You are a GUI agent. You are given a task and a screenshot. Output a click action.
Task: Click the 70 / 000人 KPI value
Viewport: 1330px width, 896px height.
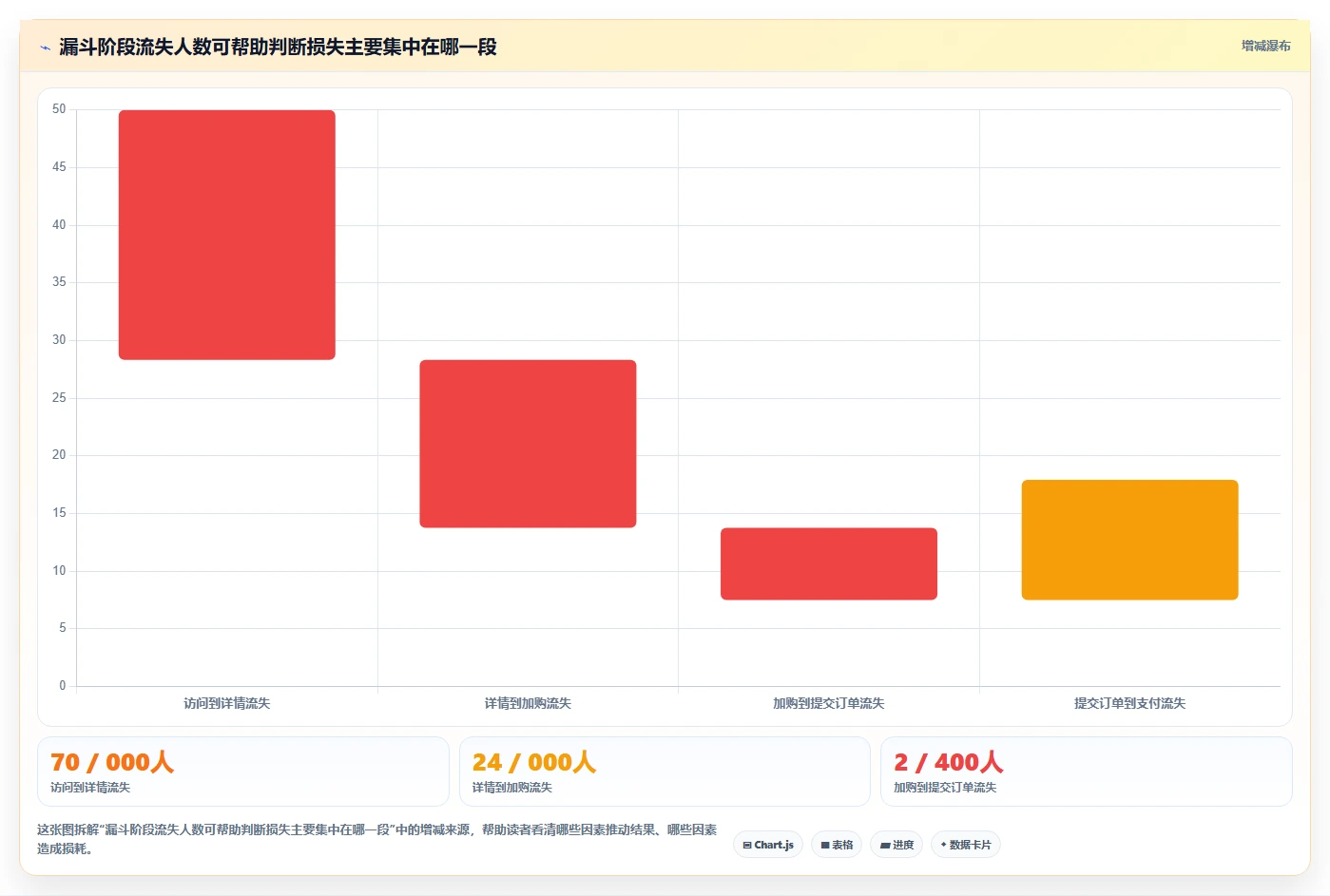[x=112, y=762]
